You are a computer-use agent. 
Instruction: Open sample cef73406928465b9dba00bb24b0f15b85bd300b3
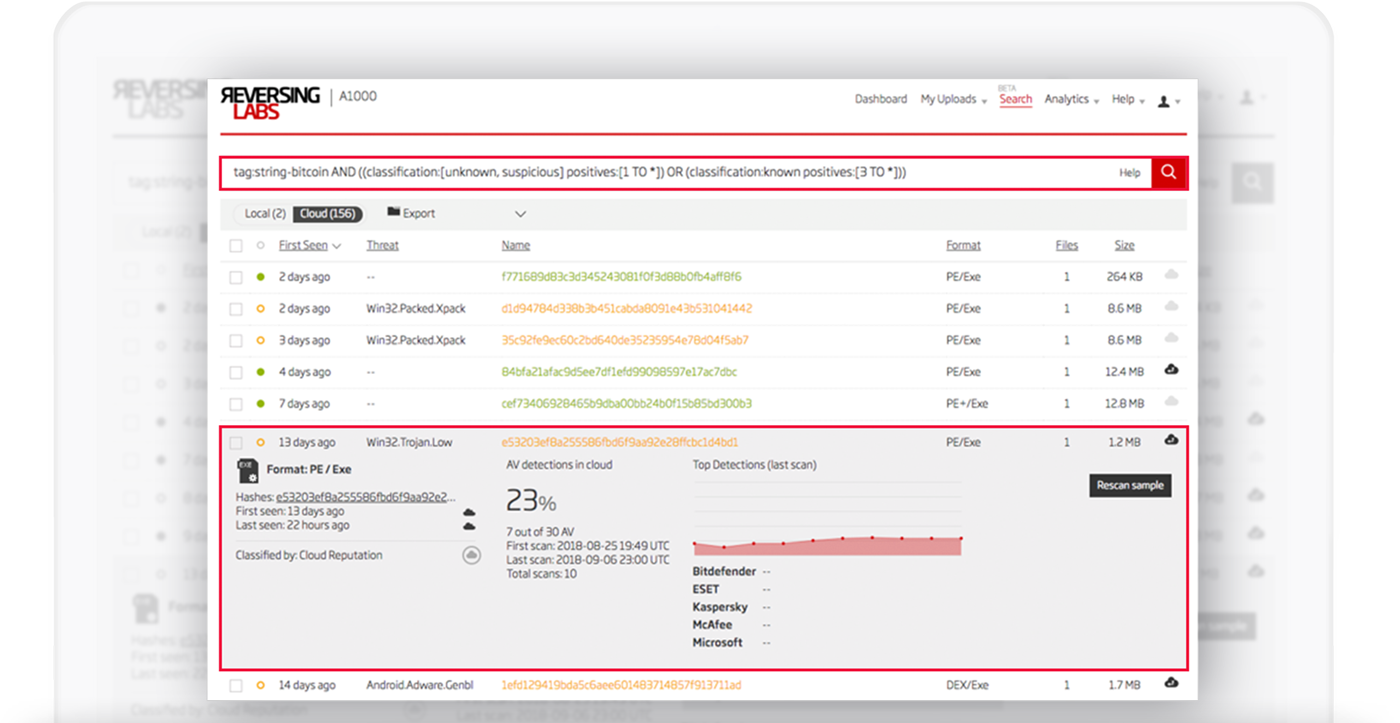(x=626, y=404)
